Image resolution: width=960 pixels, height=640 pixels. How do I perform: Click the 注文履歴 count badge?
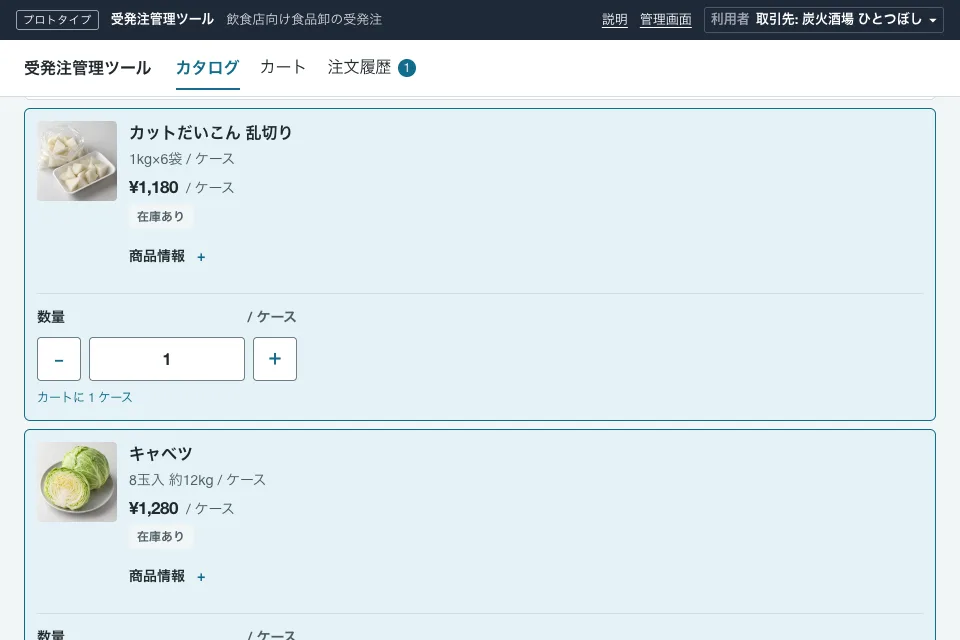pyautogui.click(x=407, y=68)
